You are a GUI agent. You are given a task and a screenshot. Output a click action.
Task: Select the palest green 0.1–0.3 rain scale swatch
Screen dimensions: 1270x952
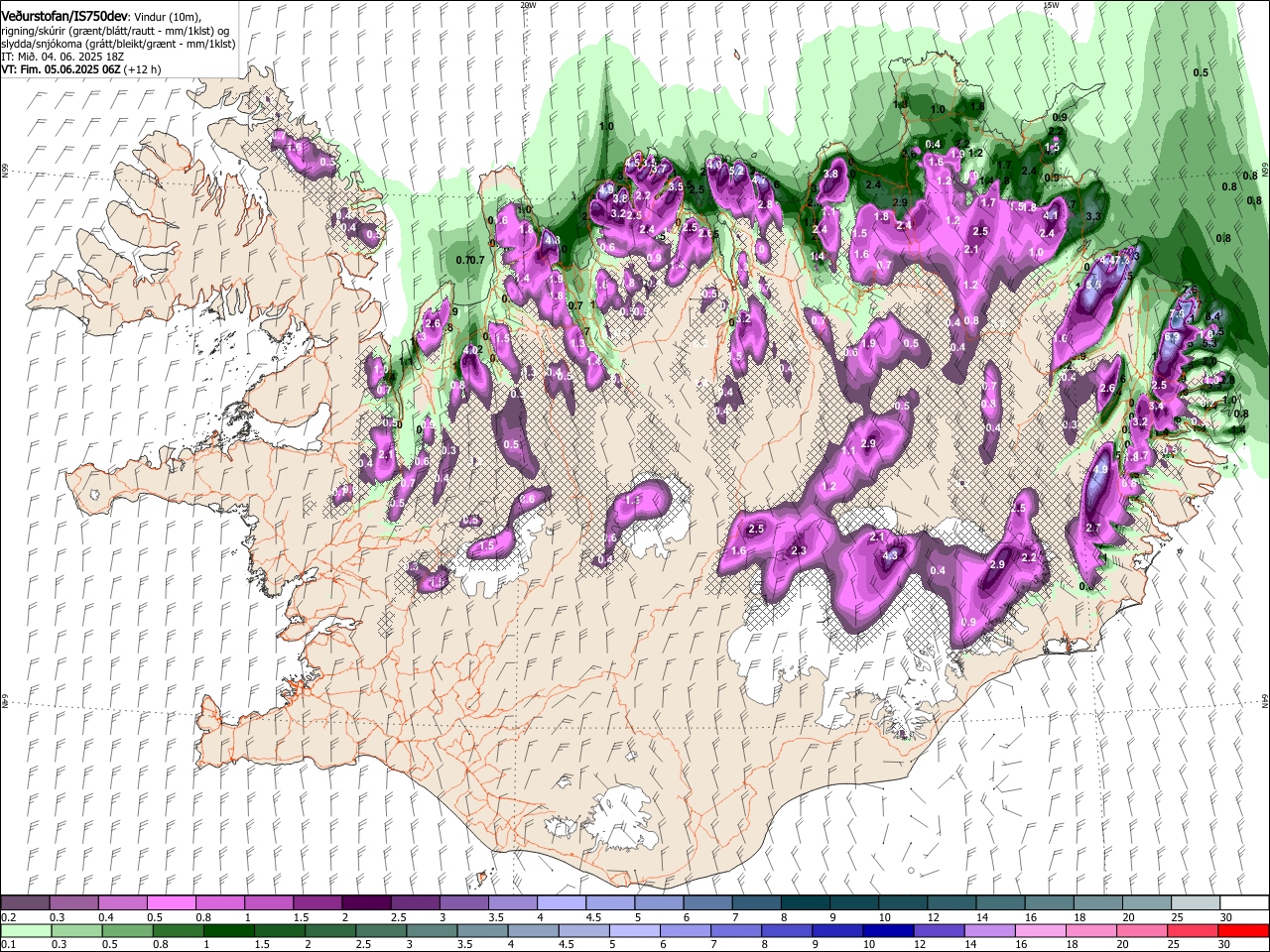coord(25,930)
